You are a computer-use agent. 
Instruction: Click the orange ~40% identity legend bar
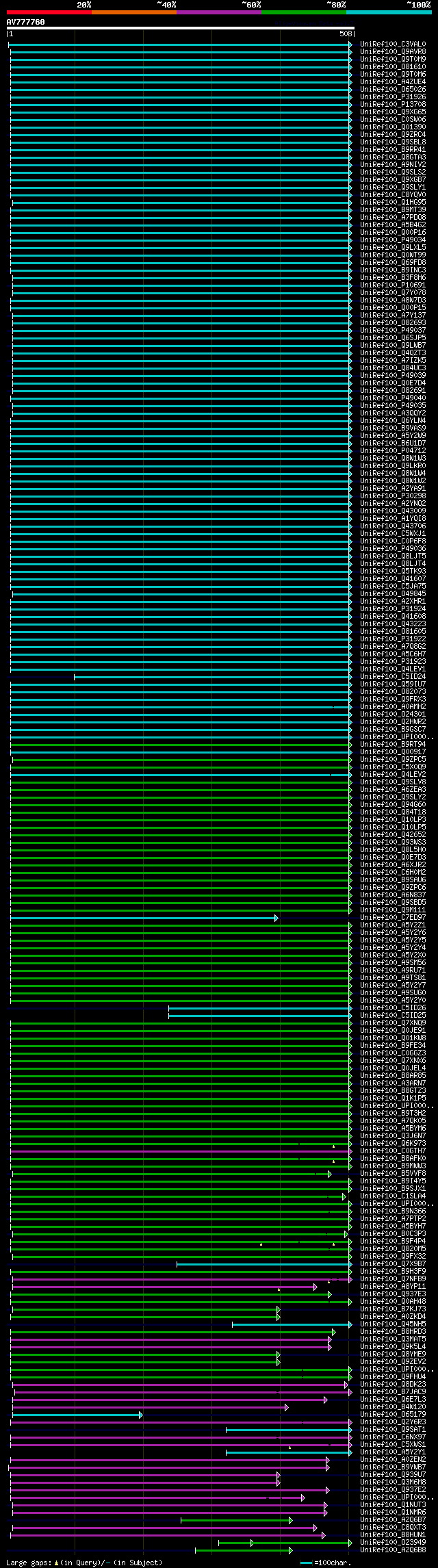coord(133,12)
